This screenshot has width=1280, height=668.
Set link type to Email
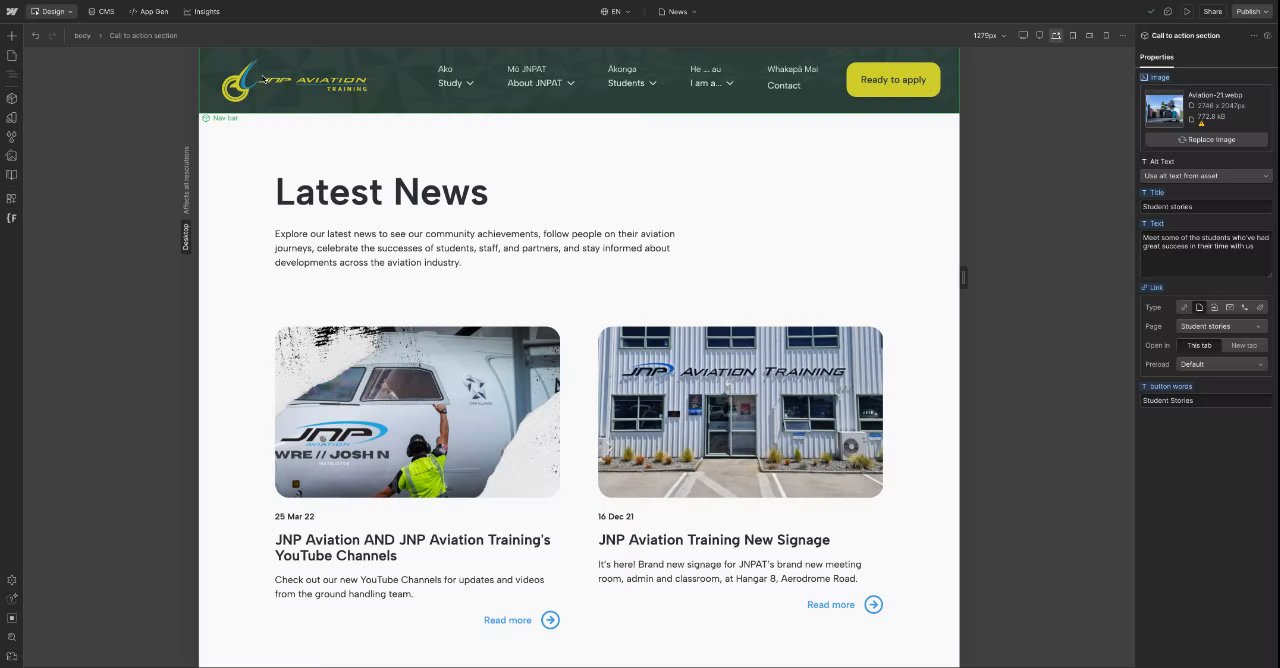1229,307
